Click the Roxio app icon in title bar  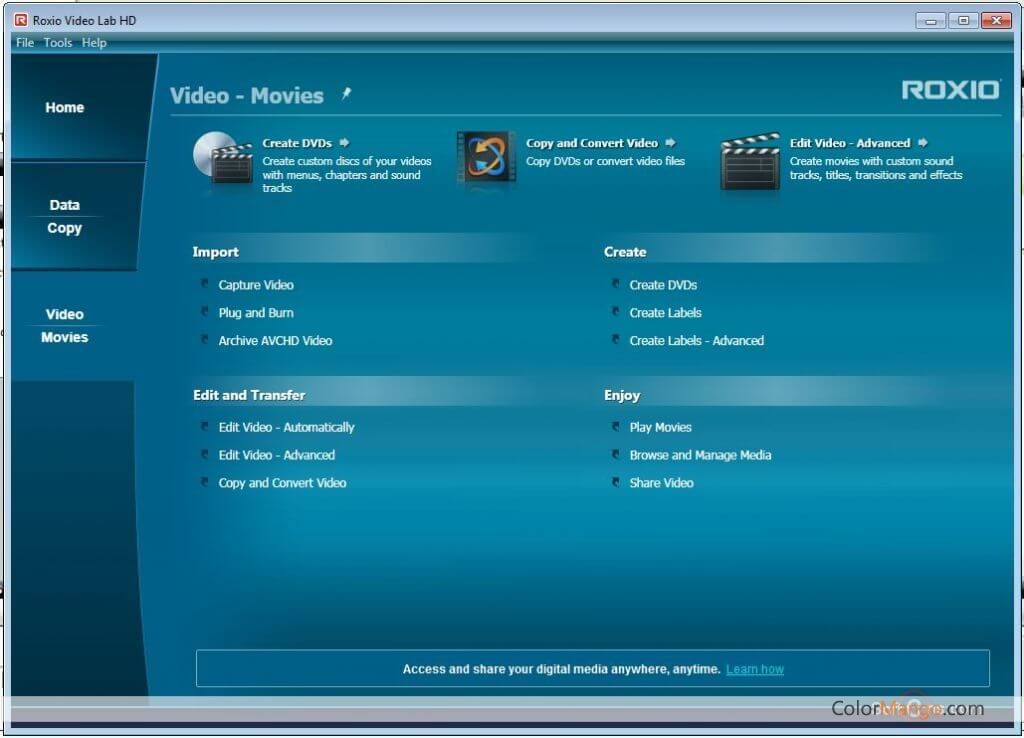tap(21, 20)
